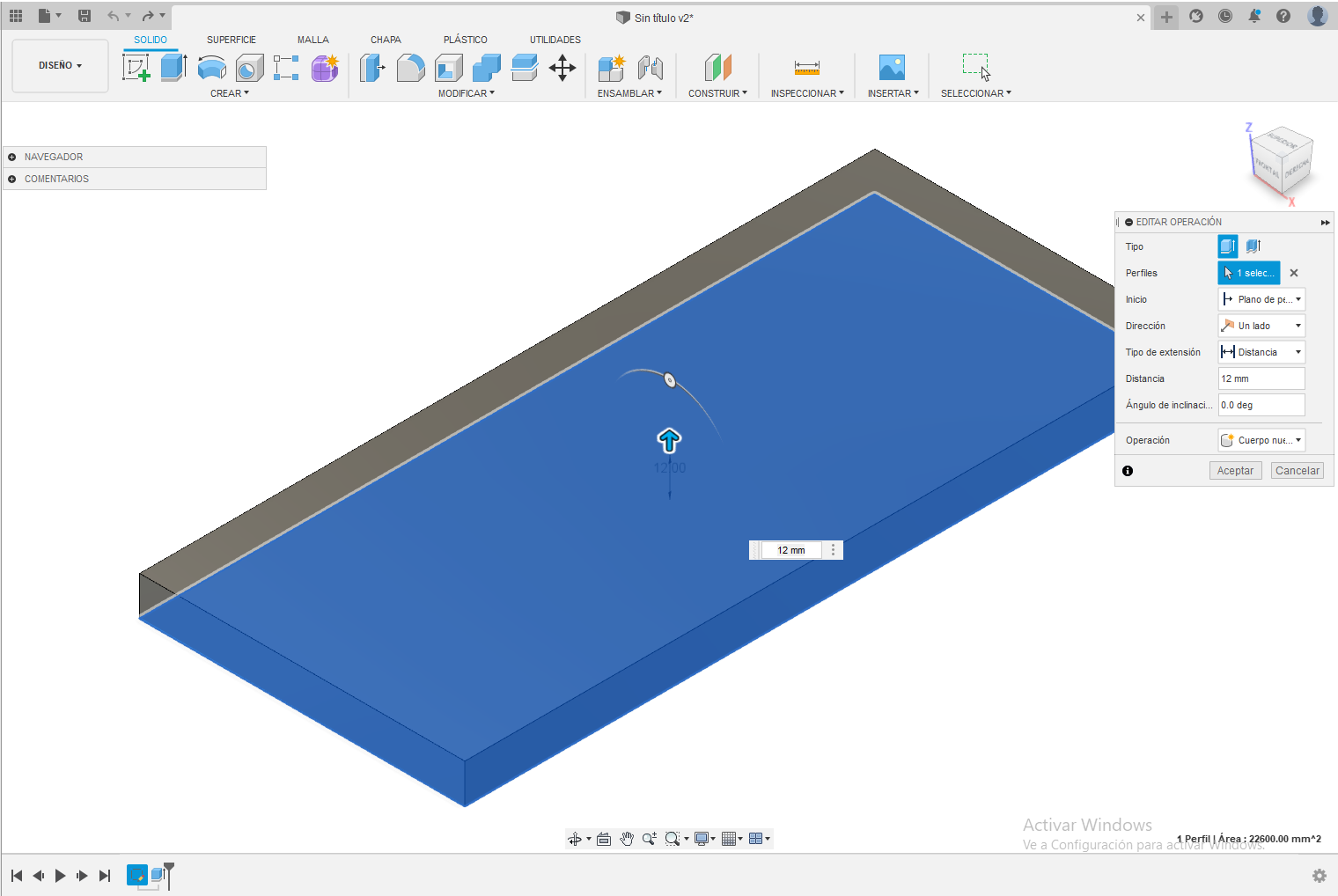
Task: Redo the last undone action
Action: pyautogui.click(x=148, y=16)
